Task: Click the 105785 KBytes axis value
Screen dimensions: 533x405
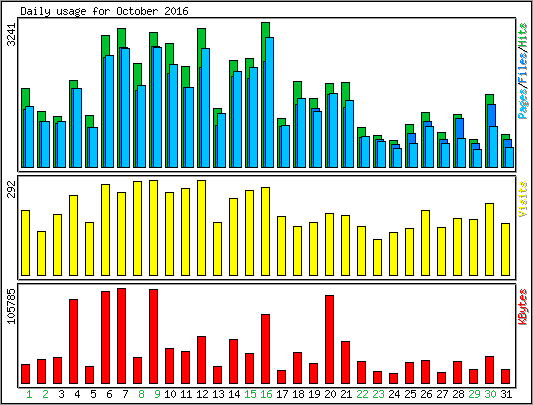Action: tap(12, 306)
